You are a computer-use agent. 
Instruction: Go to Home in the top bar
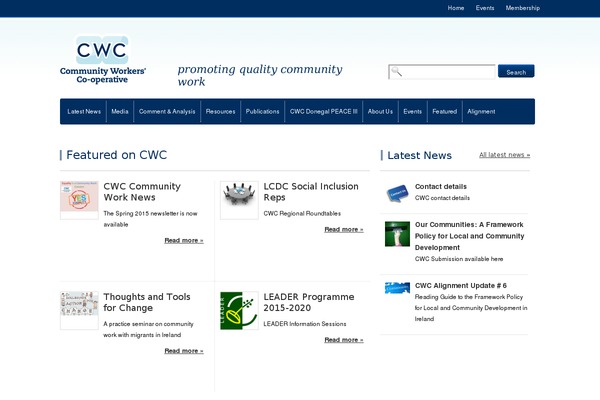click(456, 8)
